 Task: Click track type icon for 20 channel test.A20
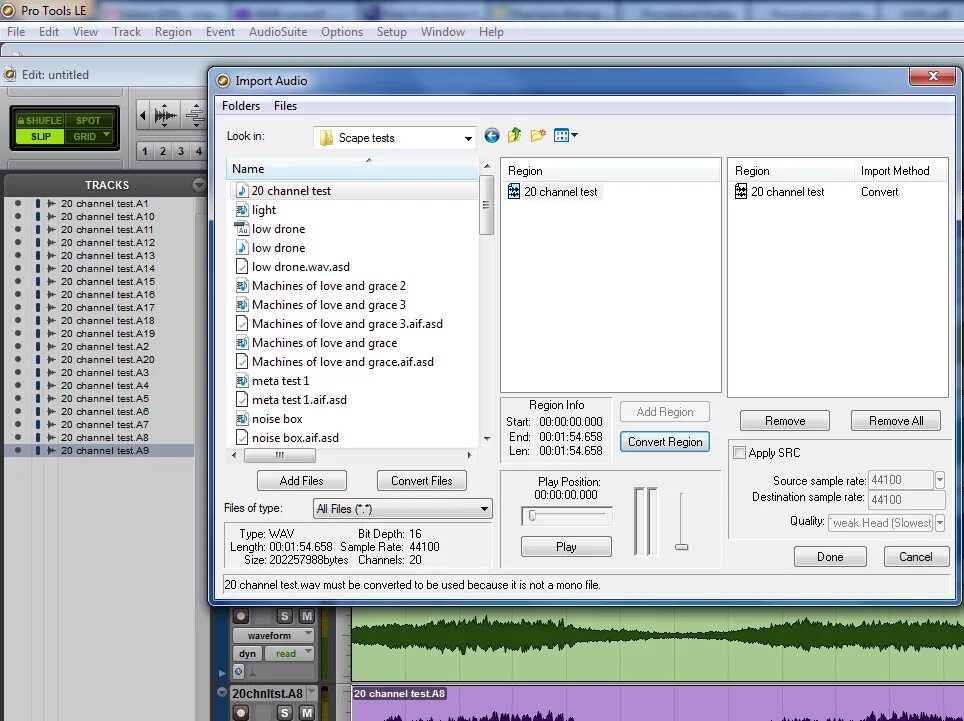click(51, 360)
